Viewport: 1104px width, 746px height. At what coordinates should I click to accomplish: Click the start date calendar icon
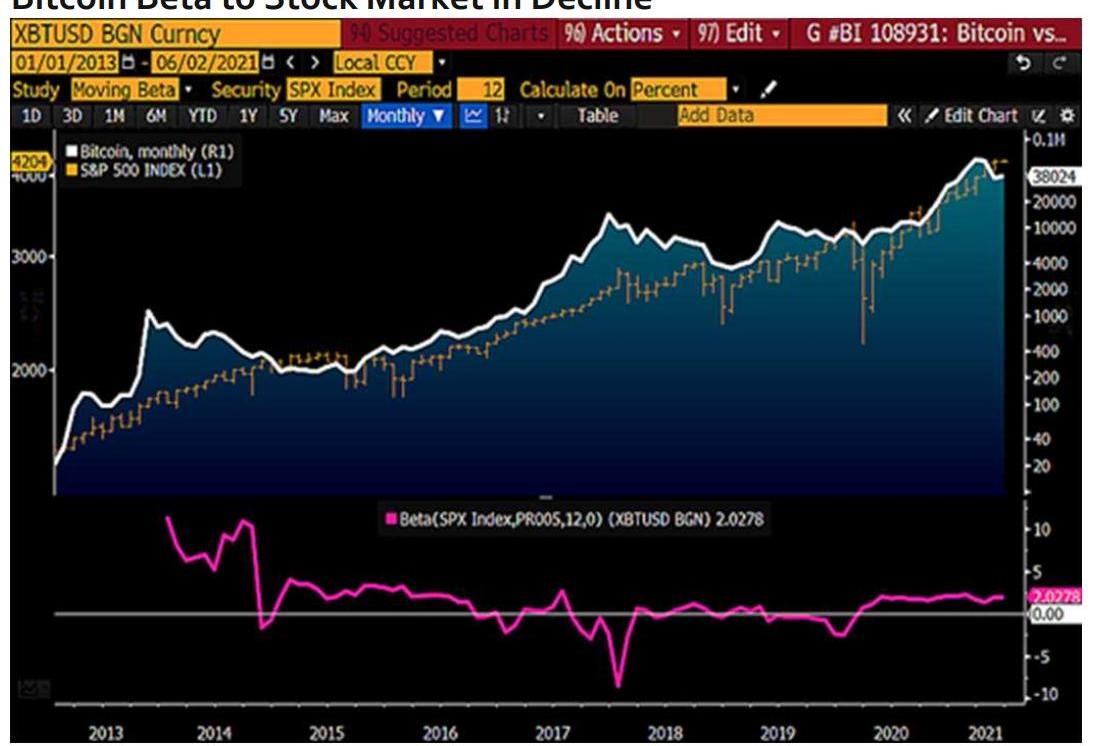126,63
